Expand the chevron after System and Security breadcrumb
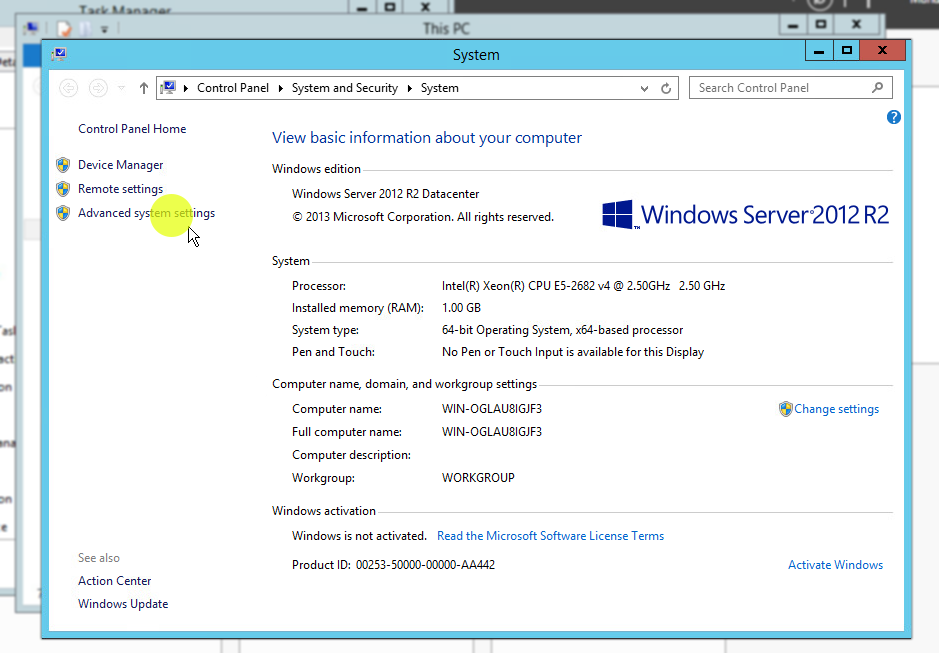939x653 pixels. tap(409, 88)
